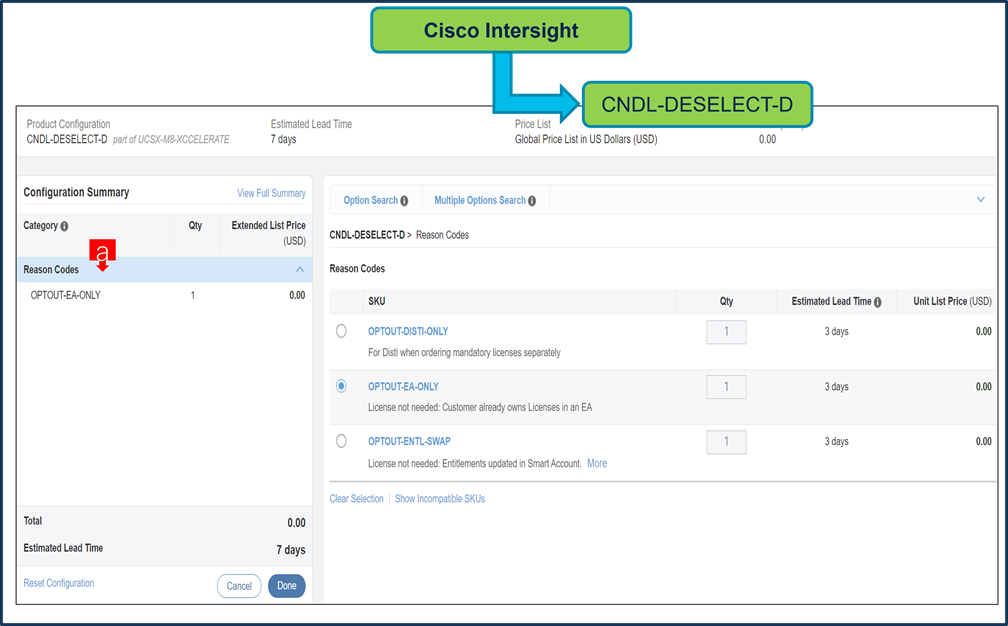The height and width of the screenshot is (626, 1008).
Task: Click the OPTOUT-EA-ONLY quantity field
Action: point(726,387)
